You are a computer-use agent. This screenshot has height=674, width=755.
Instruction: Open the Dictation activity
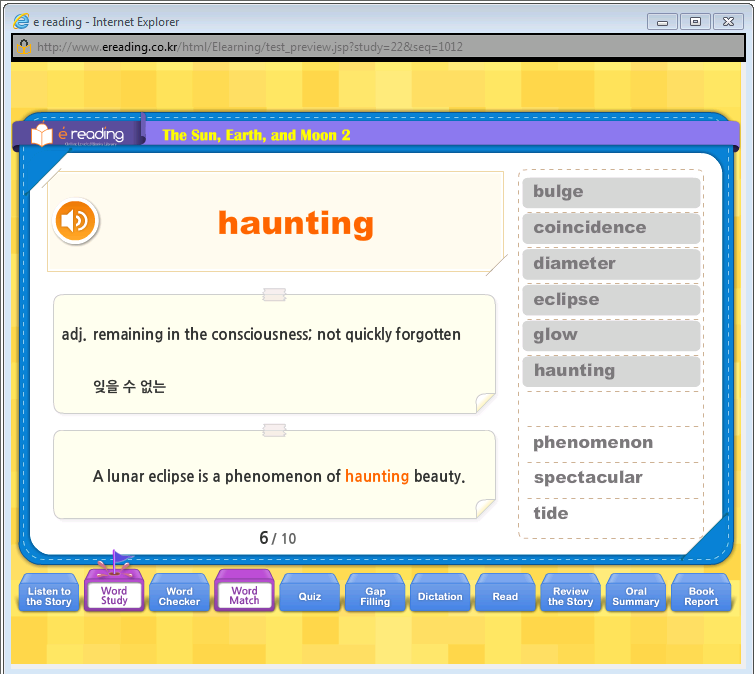(x=440, y=594)
